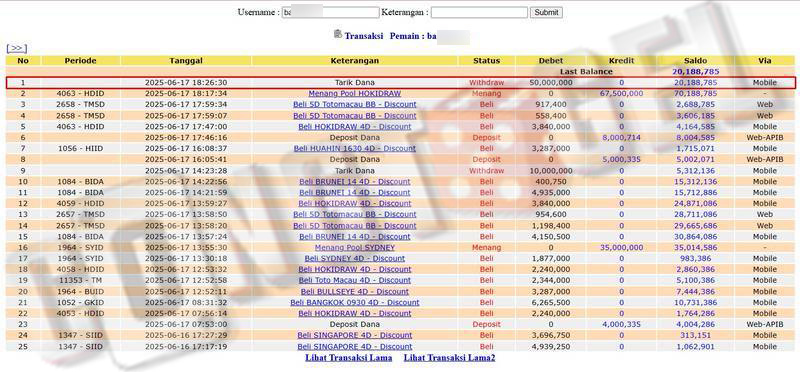Viewport: 800px width, 372px height.
Task: Open Beli BULLSEYE 4D - Discount link
Action: pos(355,291)
